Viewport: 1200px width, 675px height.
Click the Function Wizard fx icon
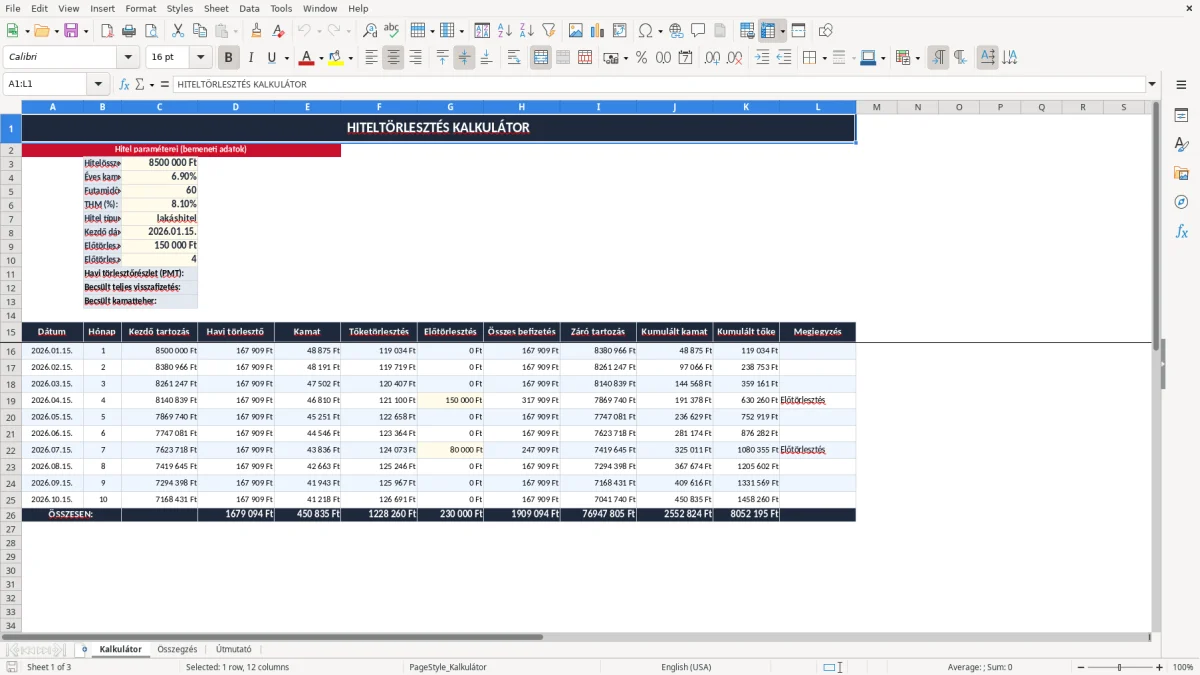coord(124,84)
